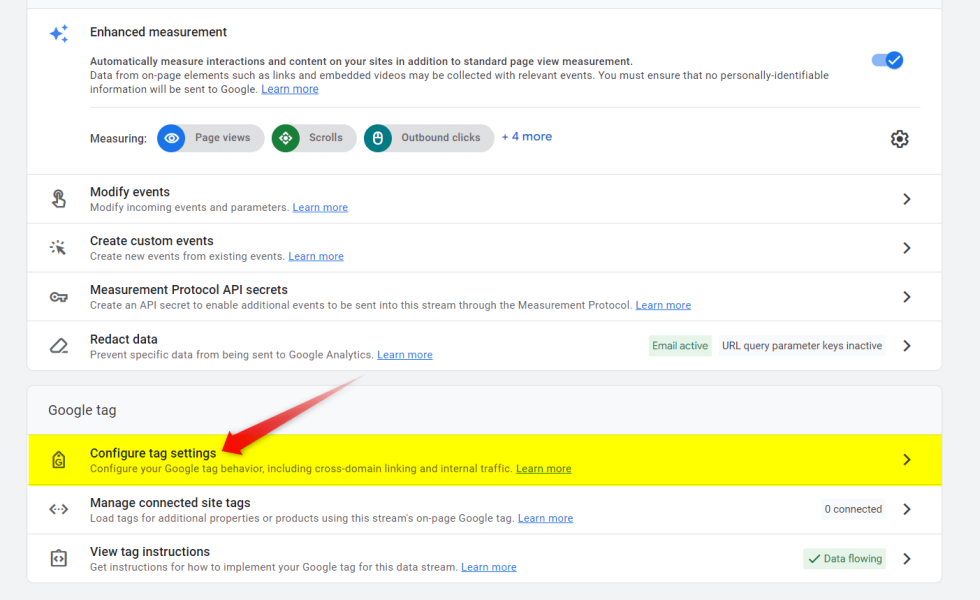Click the Configure tag settings tag icon
The image size is (980, 600).
(58, 459)
